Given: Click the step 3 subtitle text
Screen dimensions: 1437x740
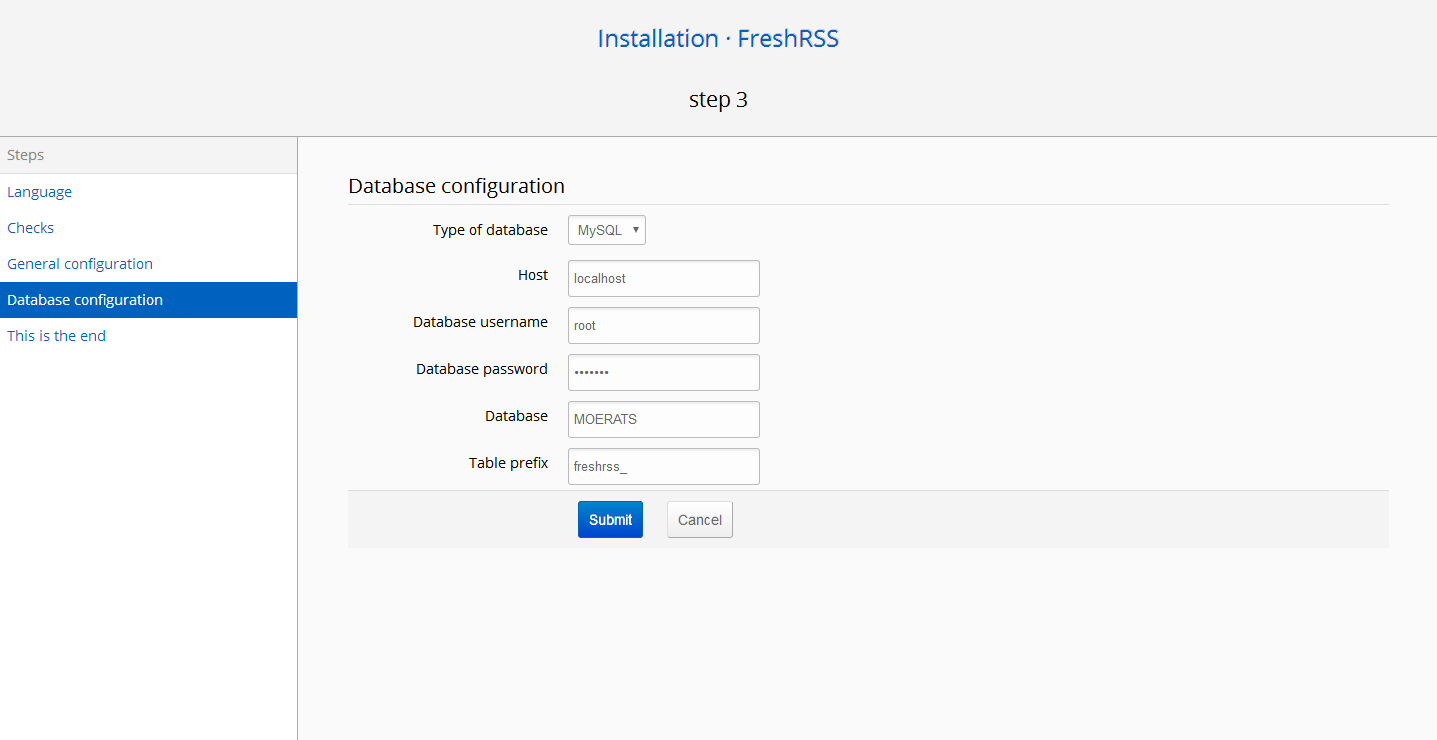Looking at the screenshot, I should [x=718, y=100].
